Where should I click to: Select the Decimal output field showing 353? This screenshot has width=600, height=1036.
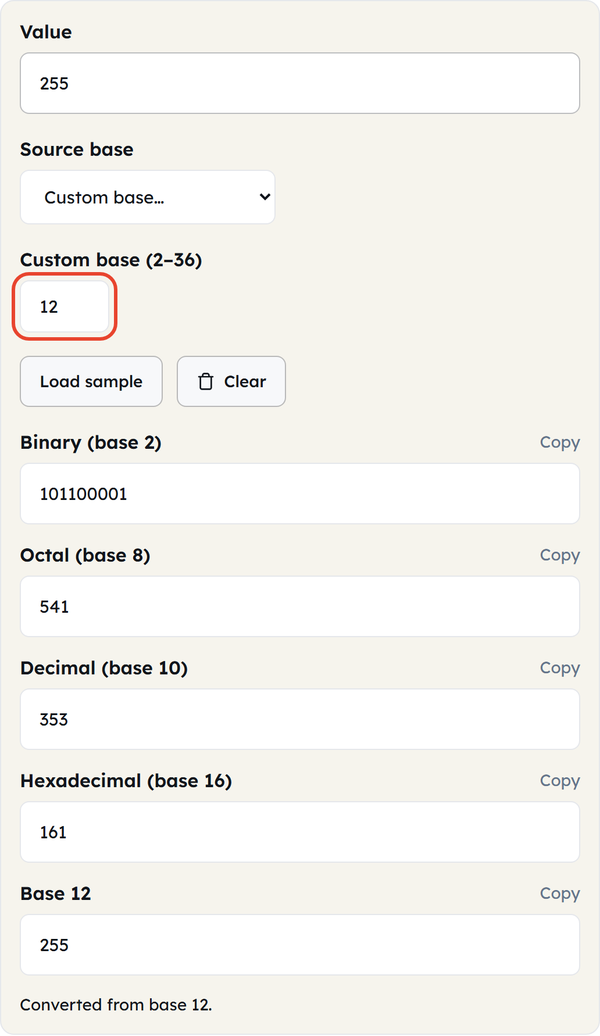pyautogui.click(x=300, y=720)
